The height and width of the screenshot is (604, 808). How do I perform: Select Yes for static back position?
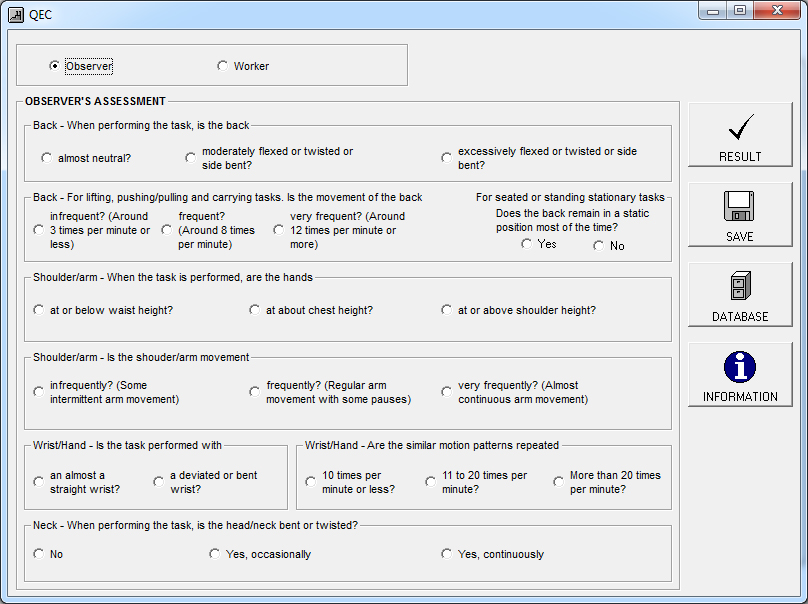coord(526,244)
